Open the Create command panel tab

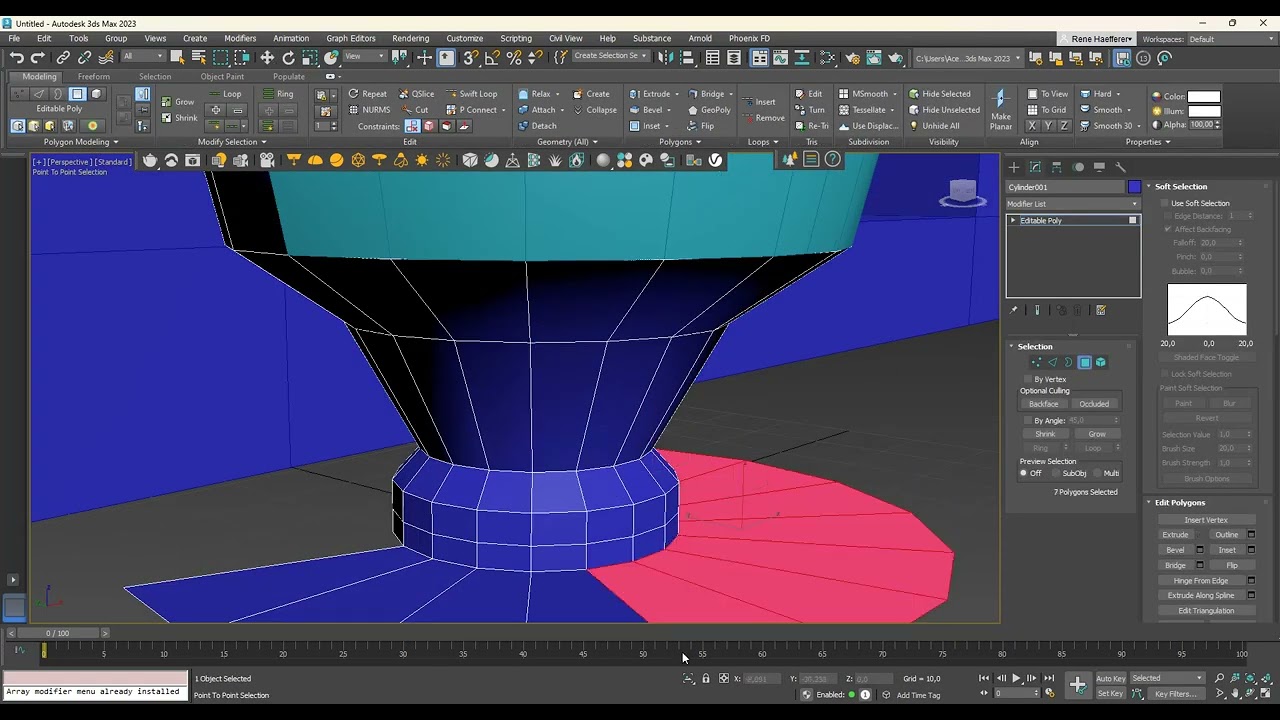click(x=1014, y=167)
